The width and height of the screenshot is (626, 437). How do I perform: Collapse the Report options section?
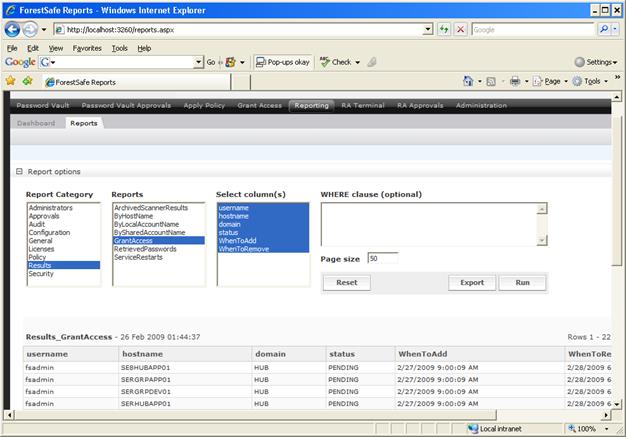click(19, 171)
